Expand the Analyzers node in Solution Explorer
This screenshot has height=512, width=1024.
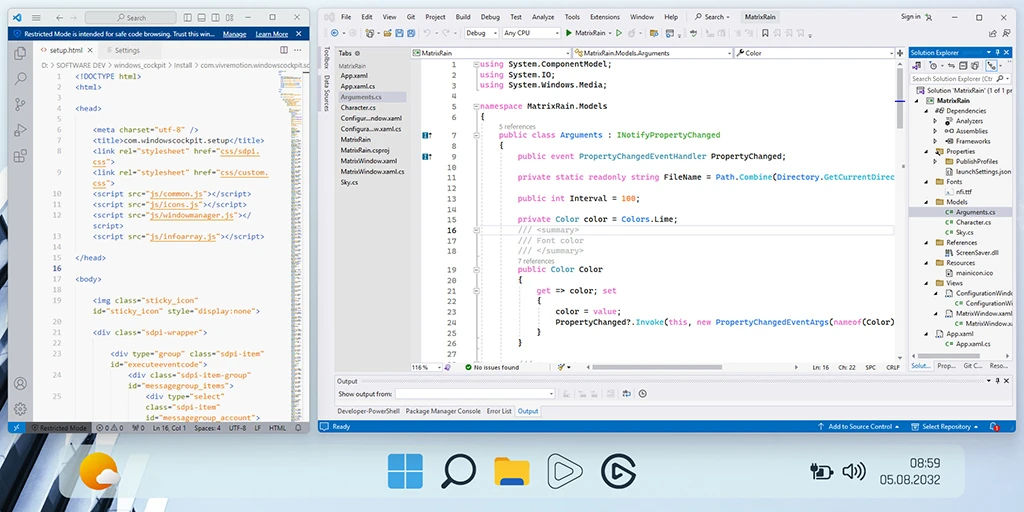pos(935,121)
